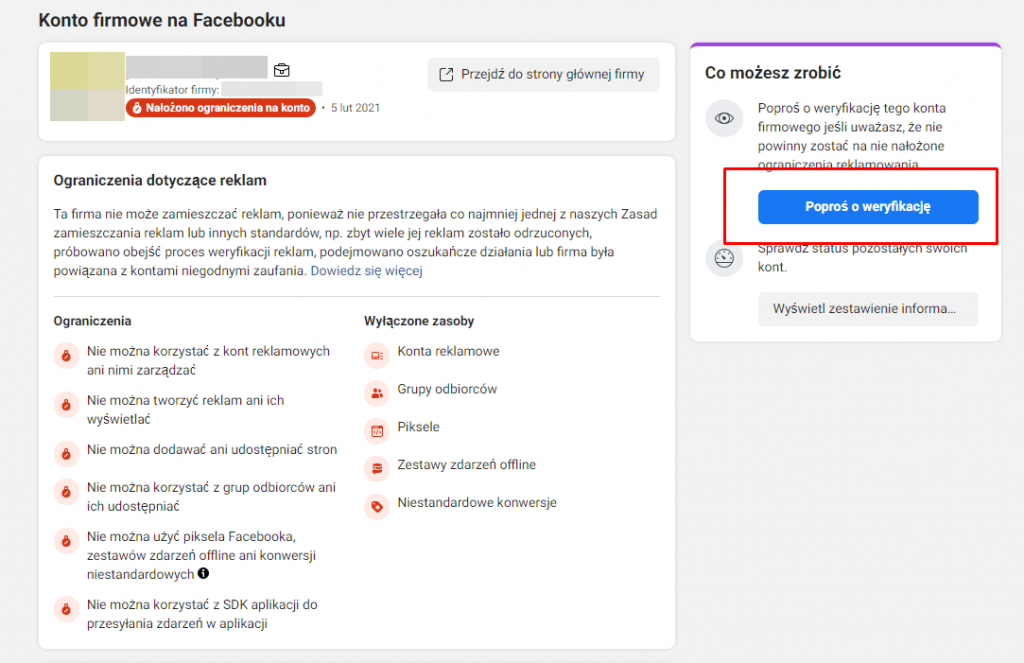This screenshot has width=1024, height=663.
Task: Click the gauge icon next to account status
Action: point(724,258)
